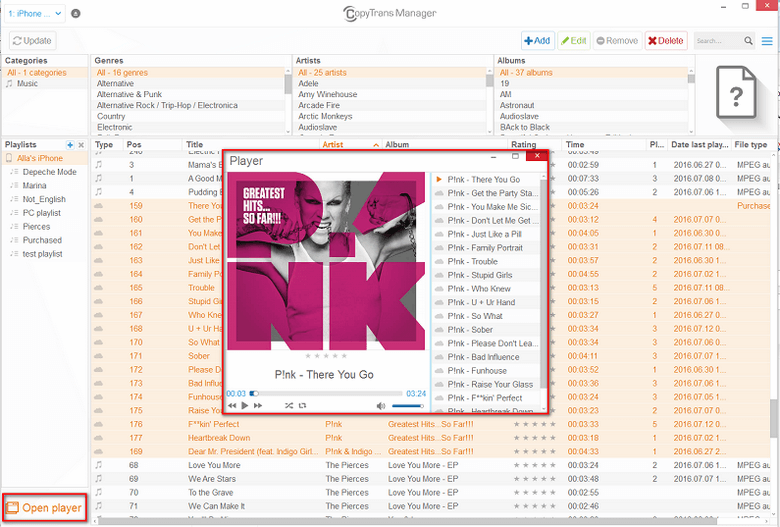Click next track button in Player
The height and width of the screenshot is (527, 780).
(258, 406)
